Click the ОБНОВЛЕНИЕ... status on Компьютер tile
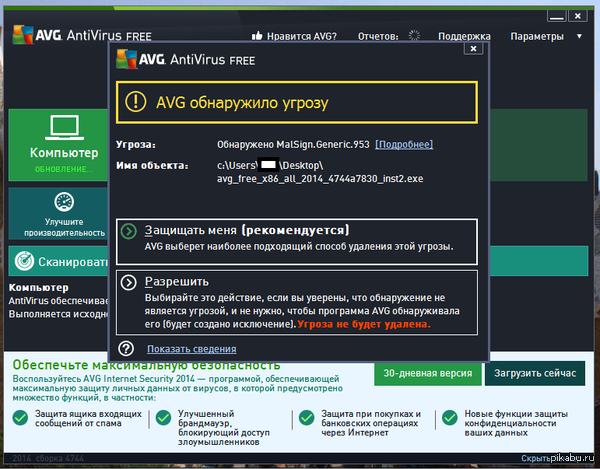The image size is (600, 469). pyautogui.click(x=64, y=169)
